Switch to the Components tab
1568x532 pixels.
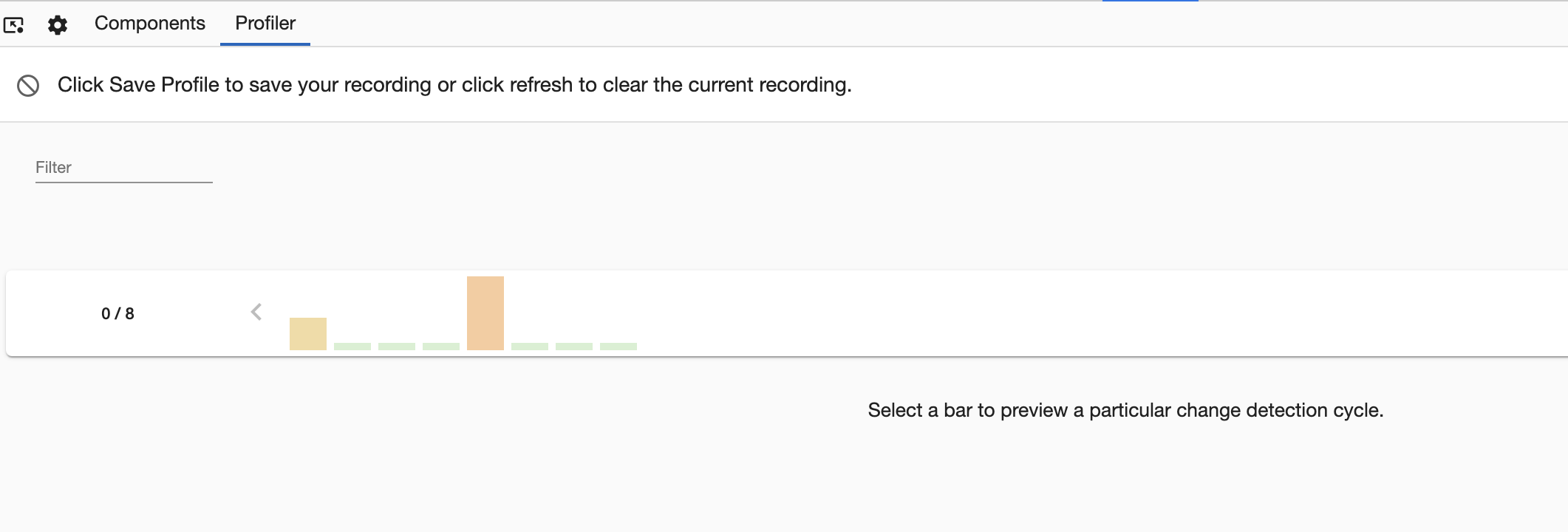point(149,23)
